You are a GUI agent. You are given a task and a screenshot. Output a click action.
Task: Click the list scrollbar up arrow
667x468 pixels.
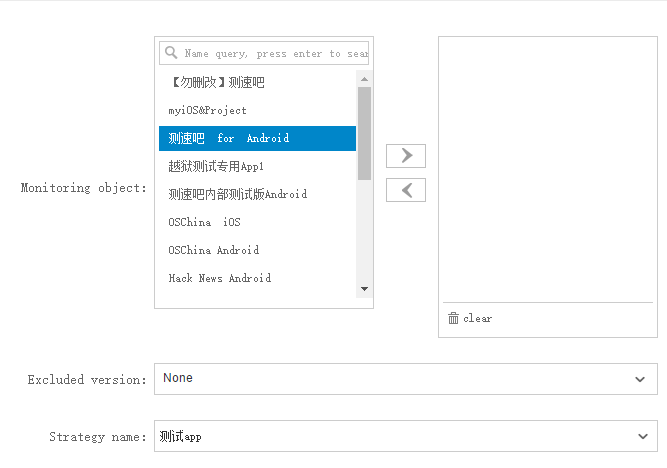(364, 78)
